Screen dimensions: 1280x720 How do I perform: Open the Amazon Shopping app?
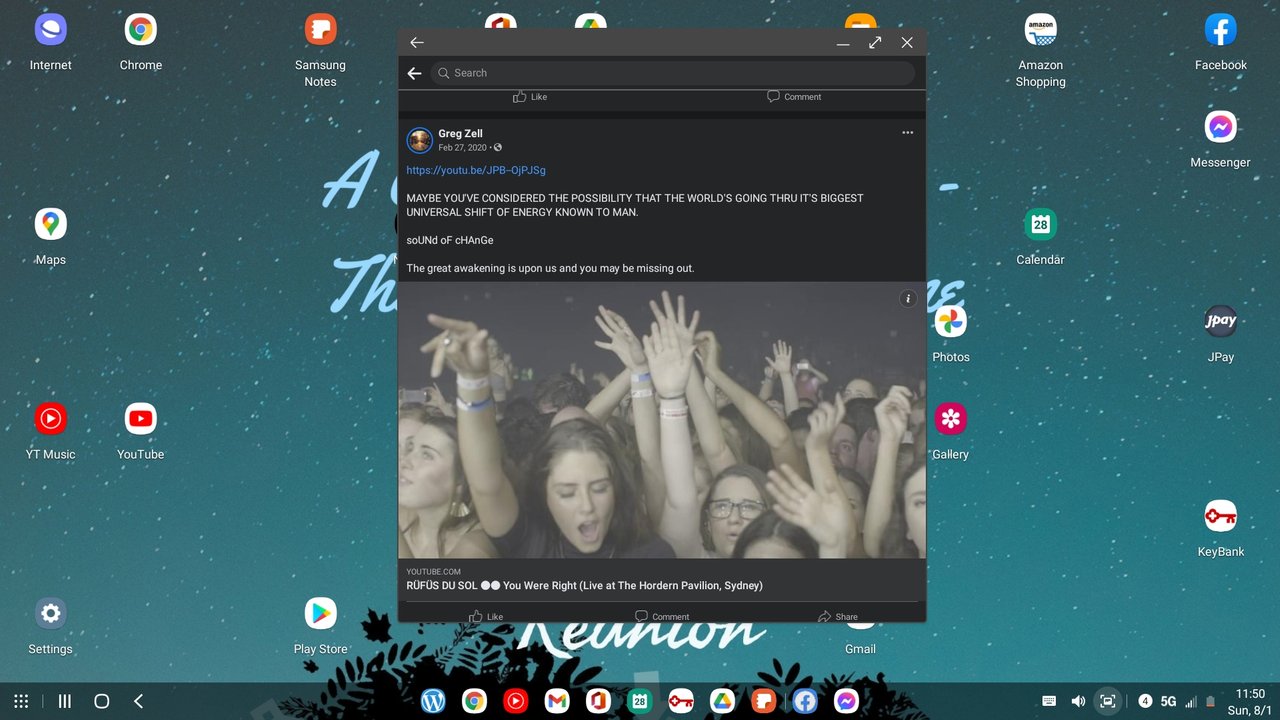[1040, 30]
